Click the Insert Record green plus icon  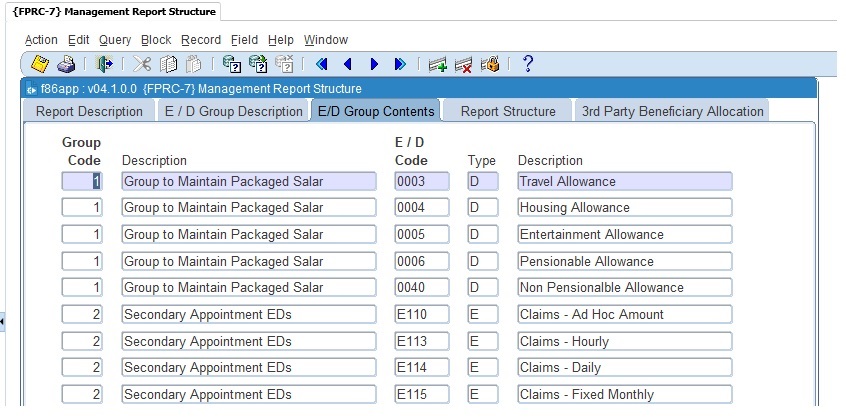coord(437,65)
